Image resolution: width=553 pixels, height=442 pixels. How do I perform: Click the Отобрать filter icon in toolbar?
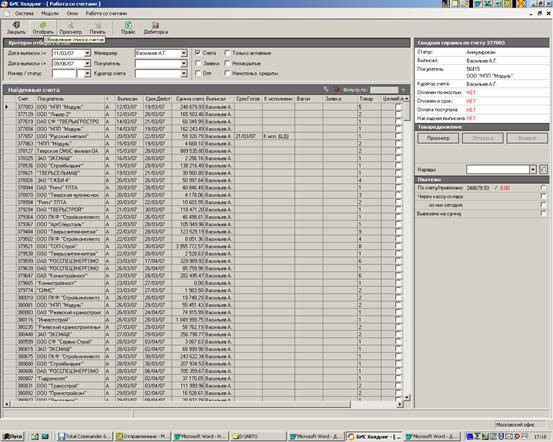click(x=43, y=28)
